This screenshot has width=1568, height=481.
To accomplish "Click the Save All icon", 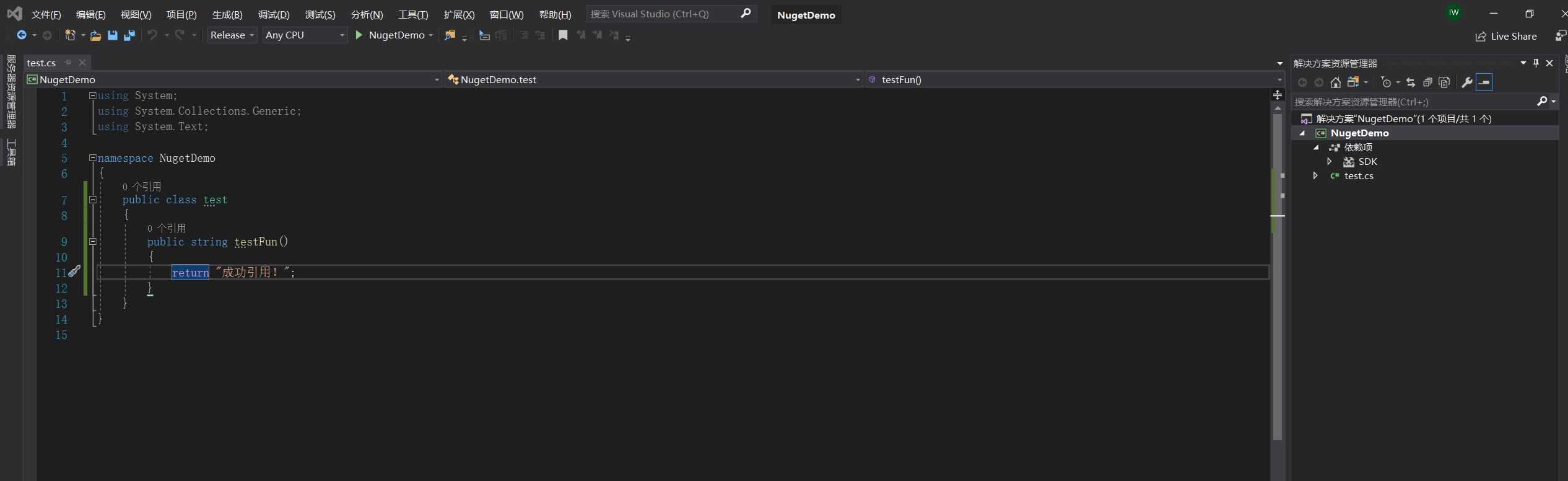I will point(129,35).
